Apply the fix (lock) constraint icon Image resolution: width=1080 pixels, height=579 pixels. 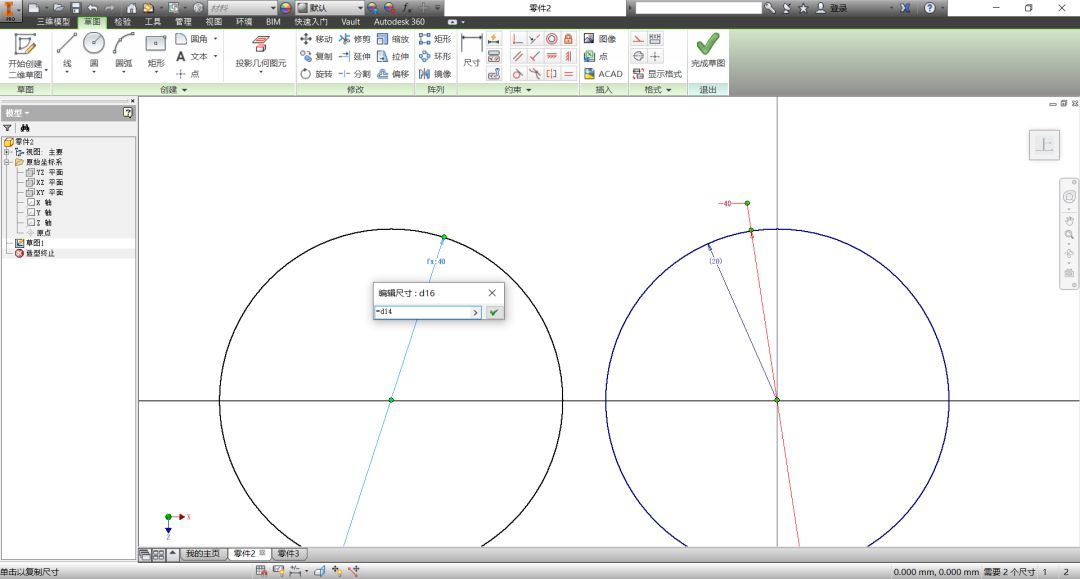coord(568,39)
